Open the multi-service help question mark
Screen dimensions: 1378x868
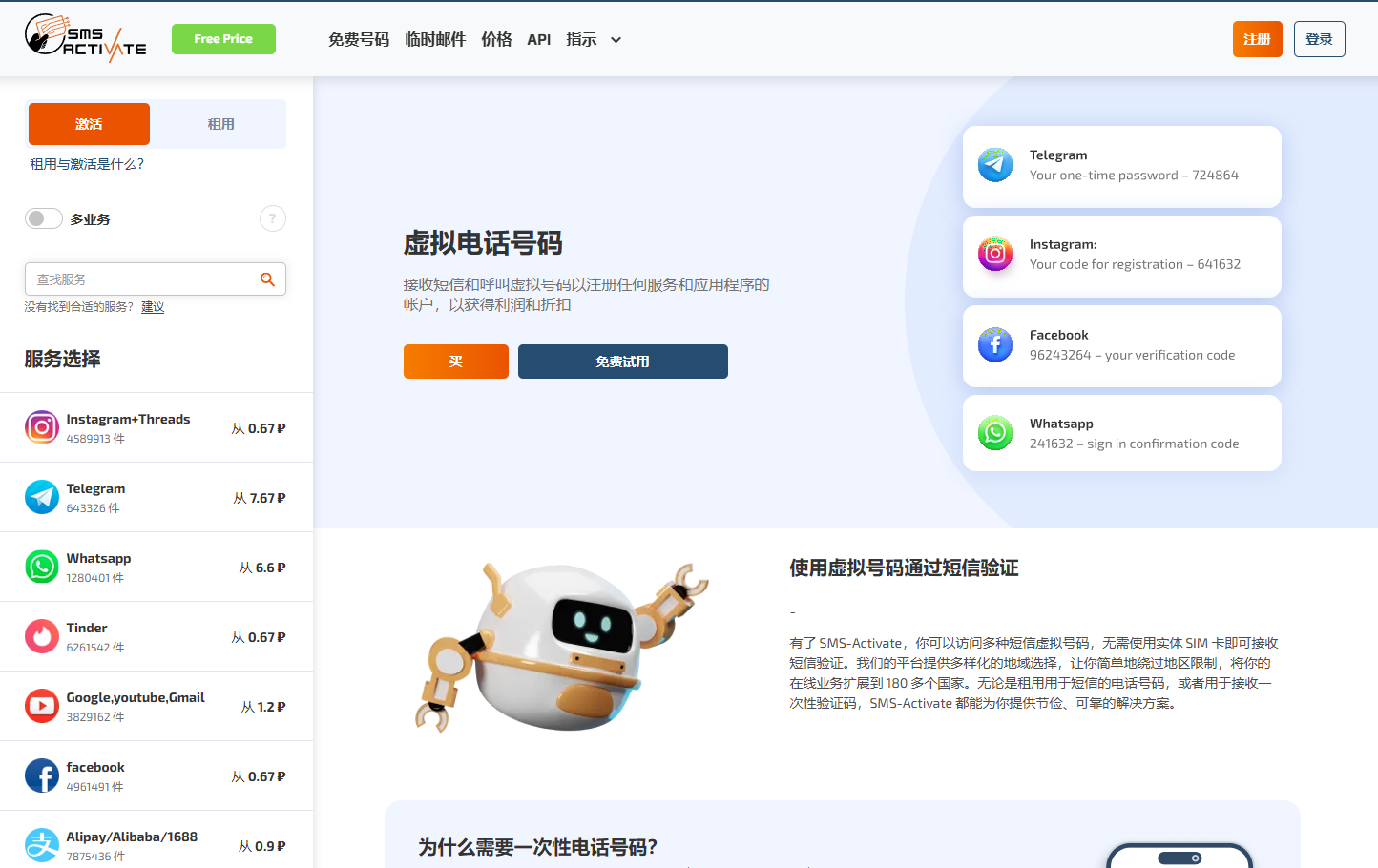tap(273, 218)
